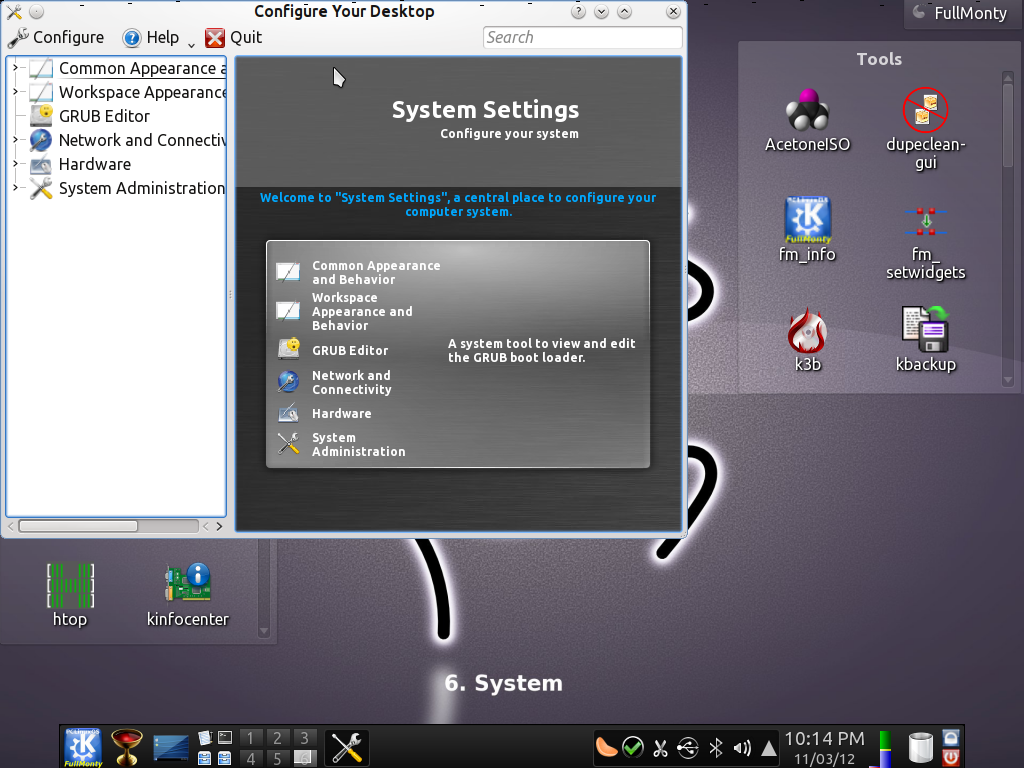Expand Common Appearance tree node
The height and width of the screenshot is (768, 1024).
click(x=15, y=68)
